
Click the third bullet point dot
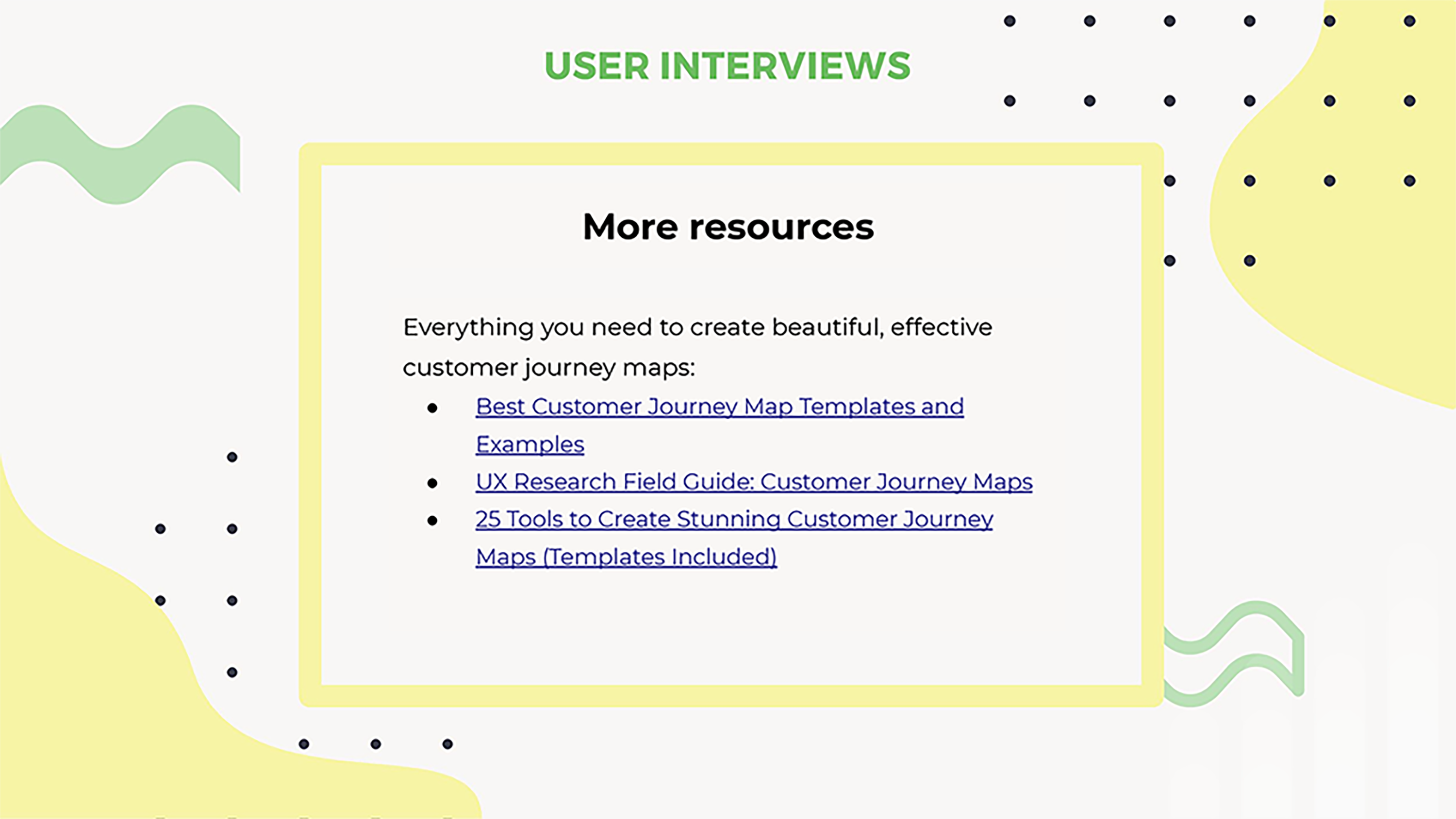click(432, 521)
